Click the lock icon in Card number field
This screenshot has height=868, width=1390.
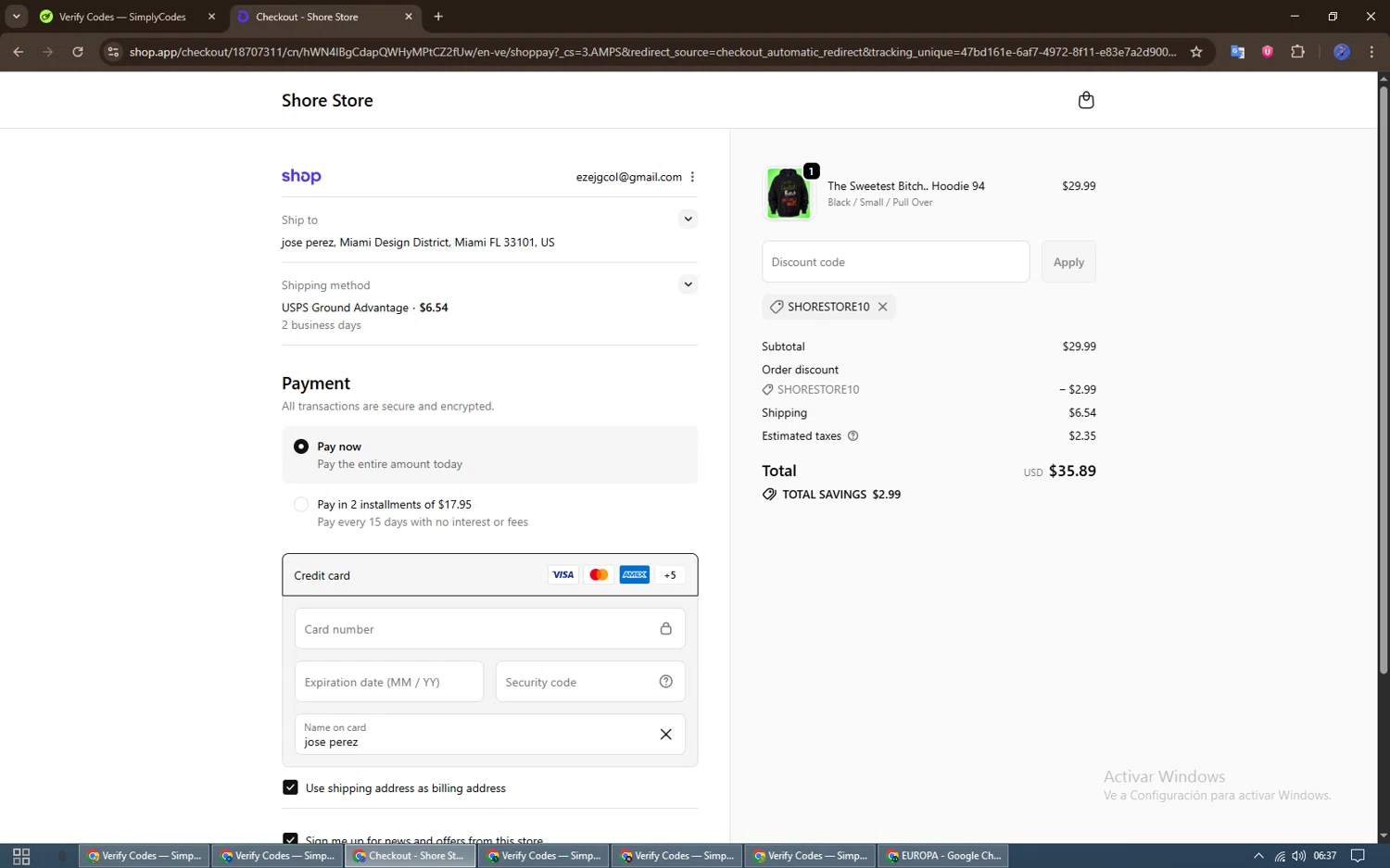(665, 629)
